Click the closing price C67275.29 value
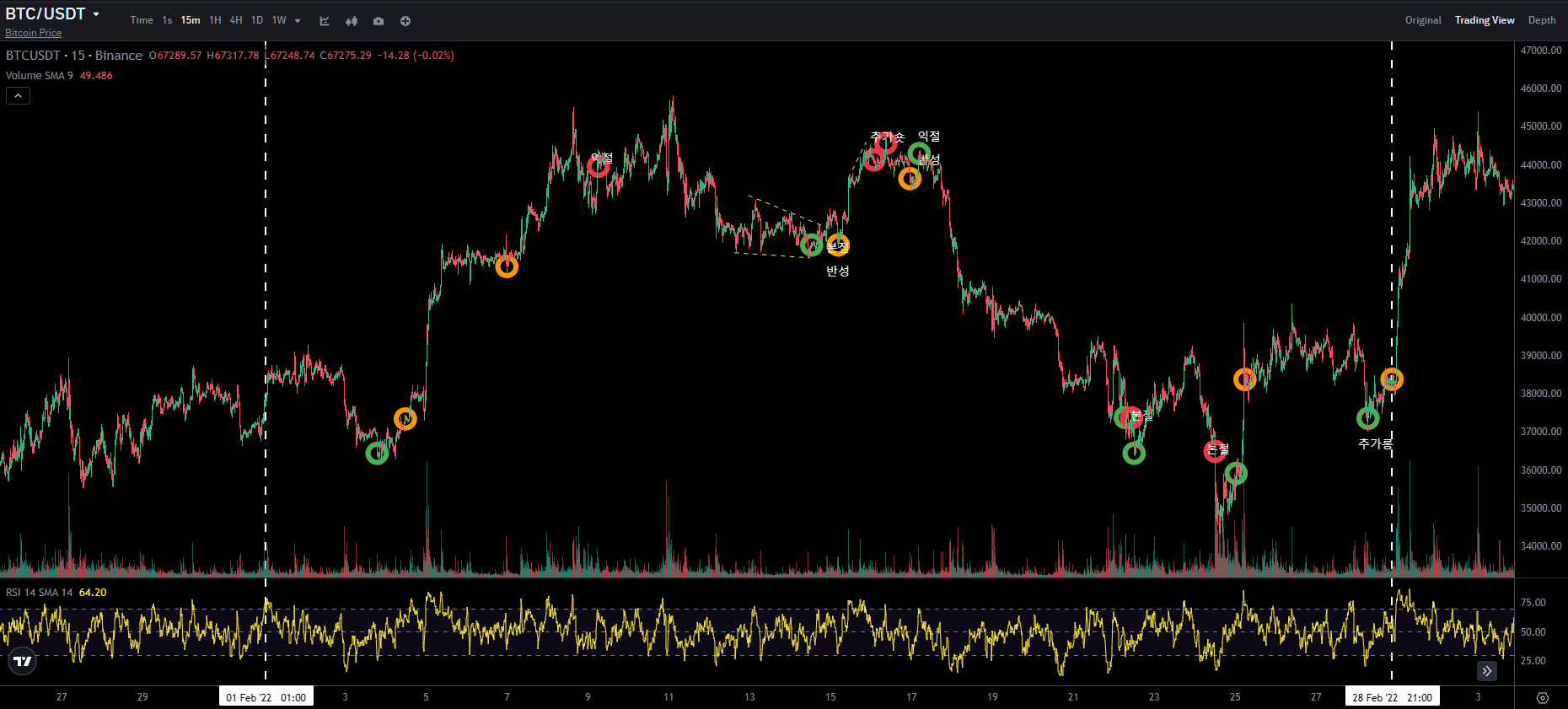The height and width of the screenshot is (709, 1568). pyautogui.click(x=346, y=56)
